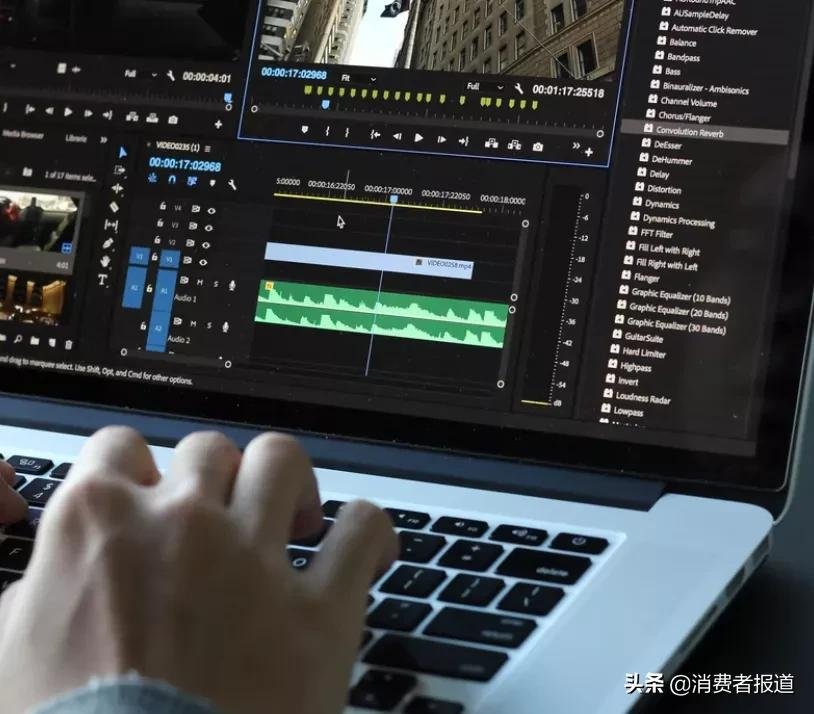The width and height of the screenshot is (814, 714).
Task: Open timeline display settings wrench
Action: tap(232, 184)
